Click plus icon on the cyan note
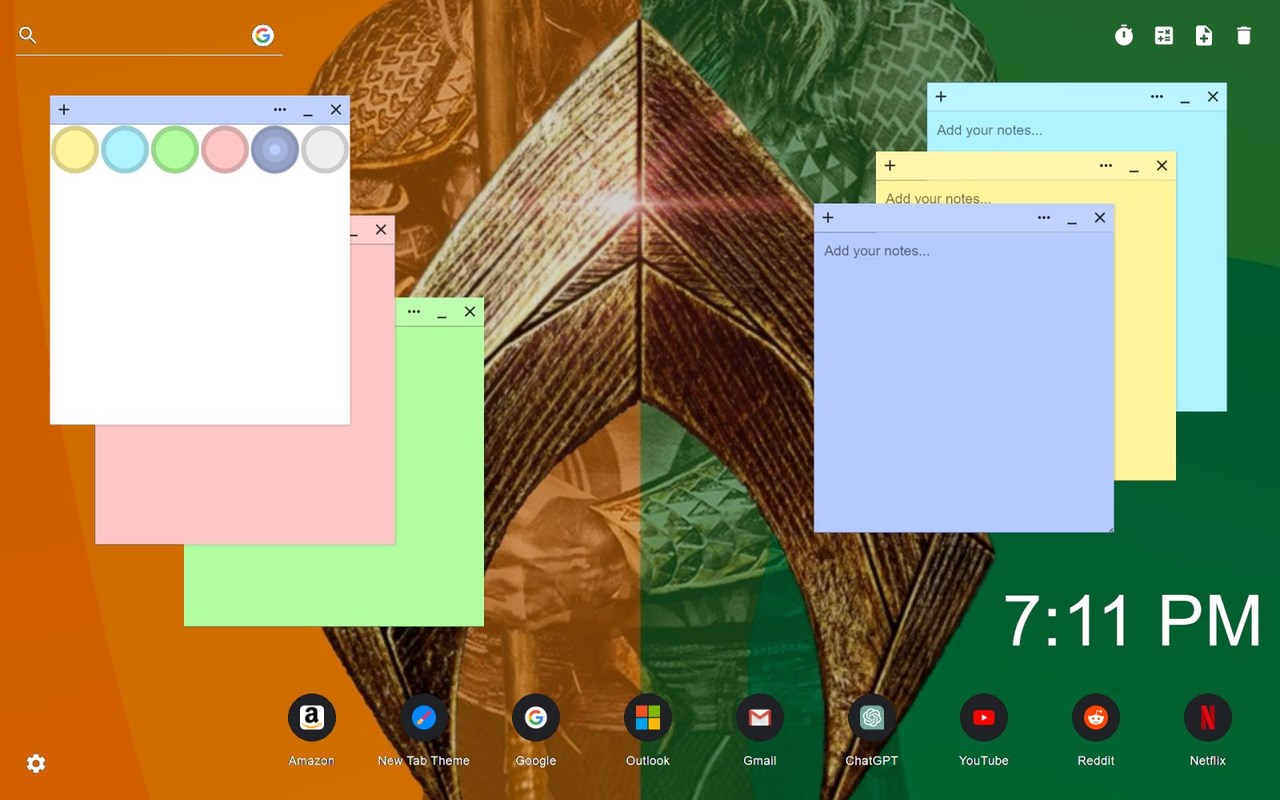This screenshot has width=1280, height=800. [941, 97]
